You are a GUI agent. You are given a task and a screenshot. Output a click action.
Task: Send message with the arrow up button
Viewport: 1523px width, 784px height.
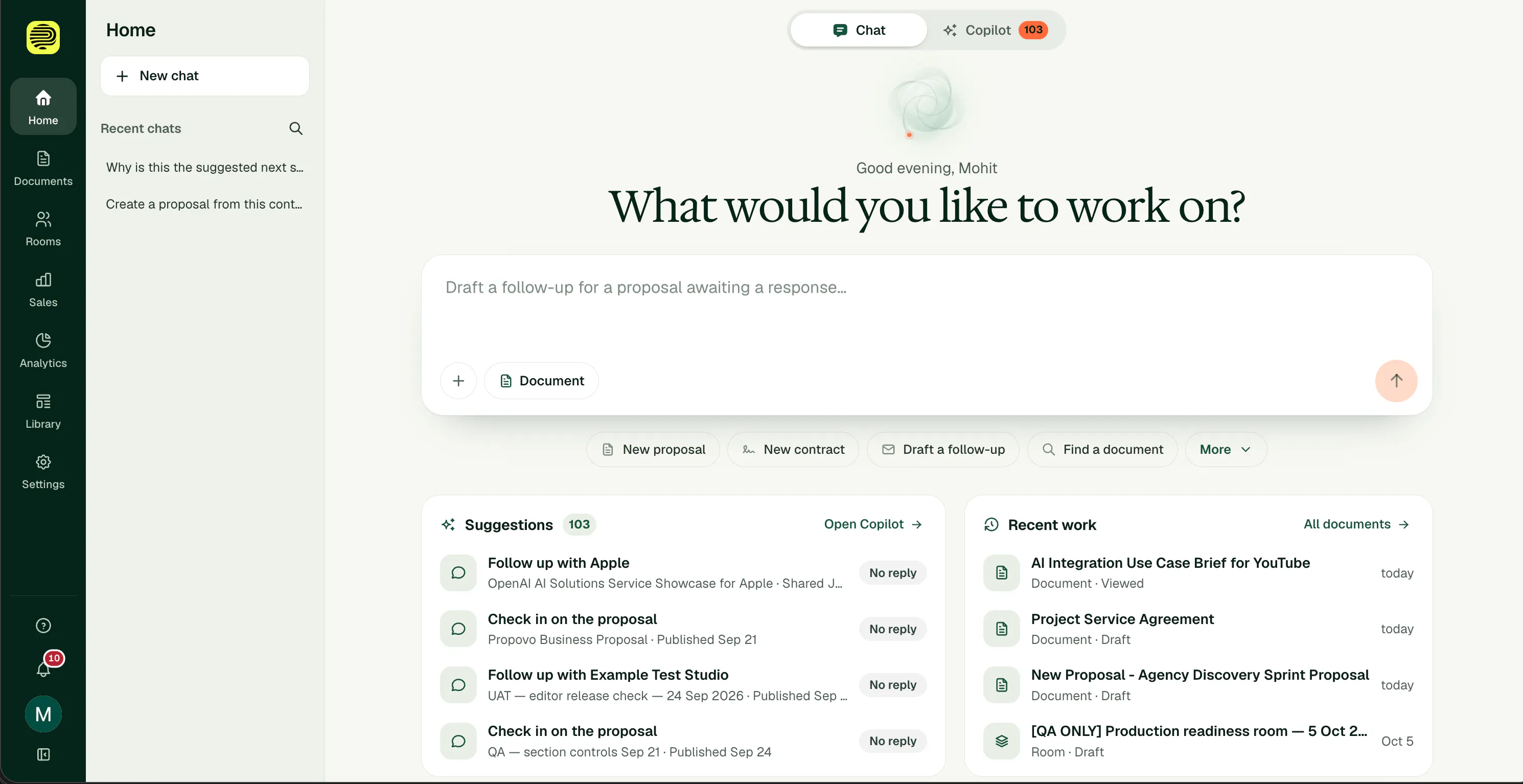[x=1396, y=381]
